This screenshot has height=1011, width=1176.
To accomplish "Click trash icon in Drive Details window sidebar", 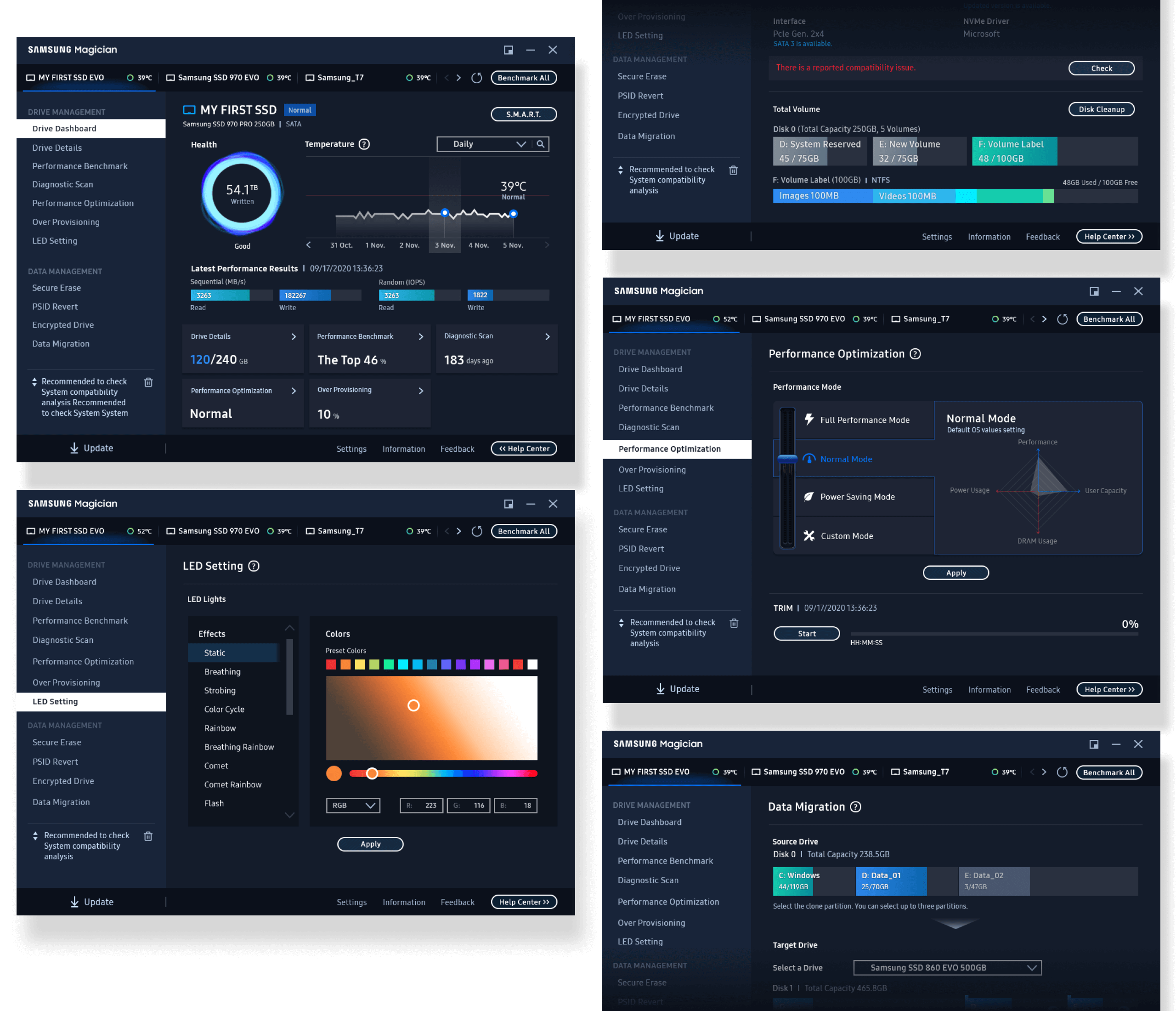I will [733, 170].
